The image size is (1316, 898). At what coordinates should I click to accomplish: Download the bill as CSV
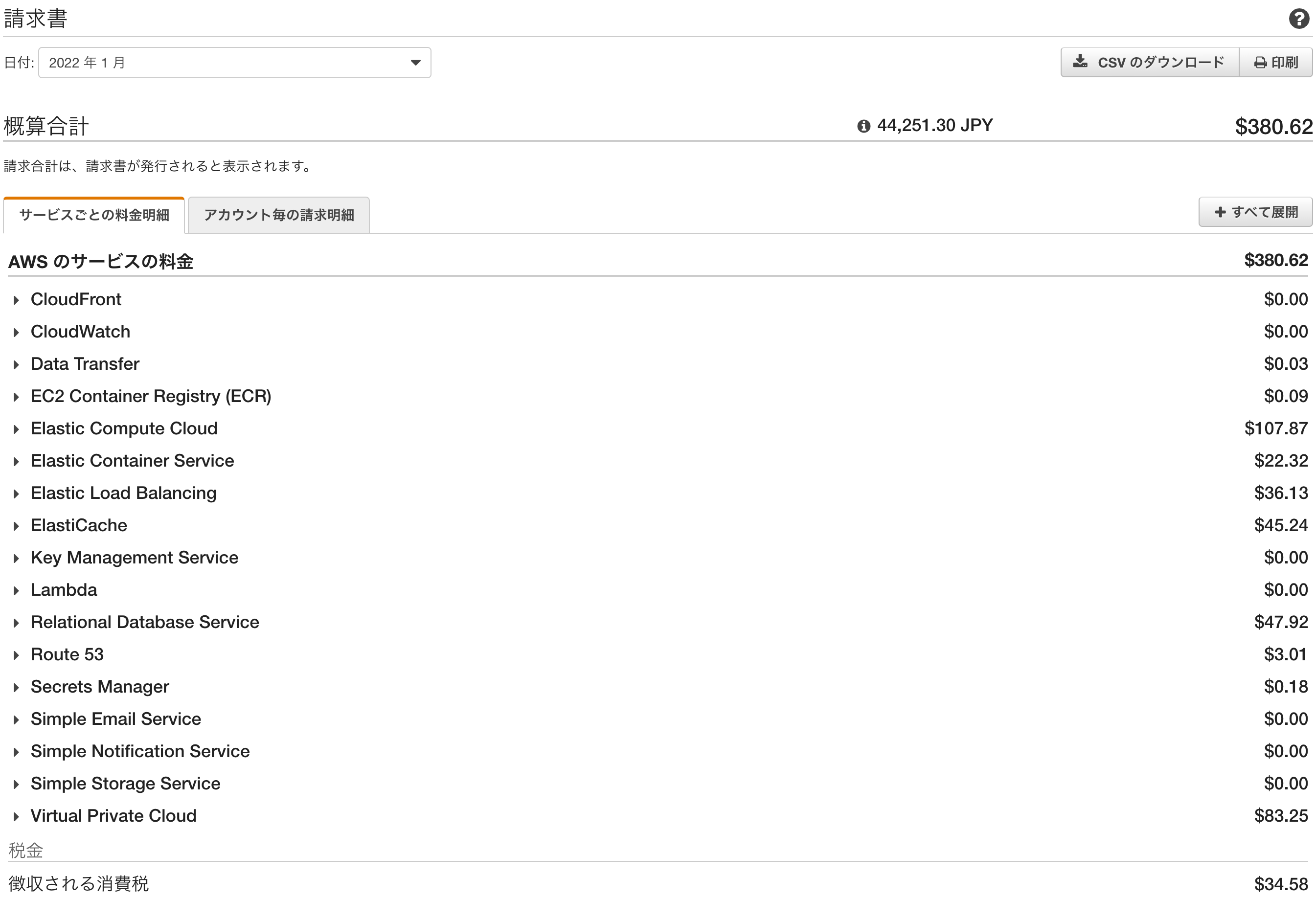click(1150, 62)
